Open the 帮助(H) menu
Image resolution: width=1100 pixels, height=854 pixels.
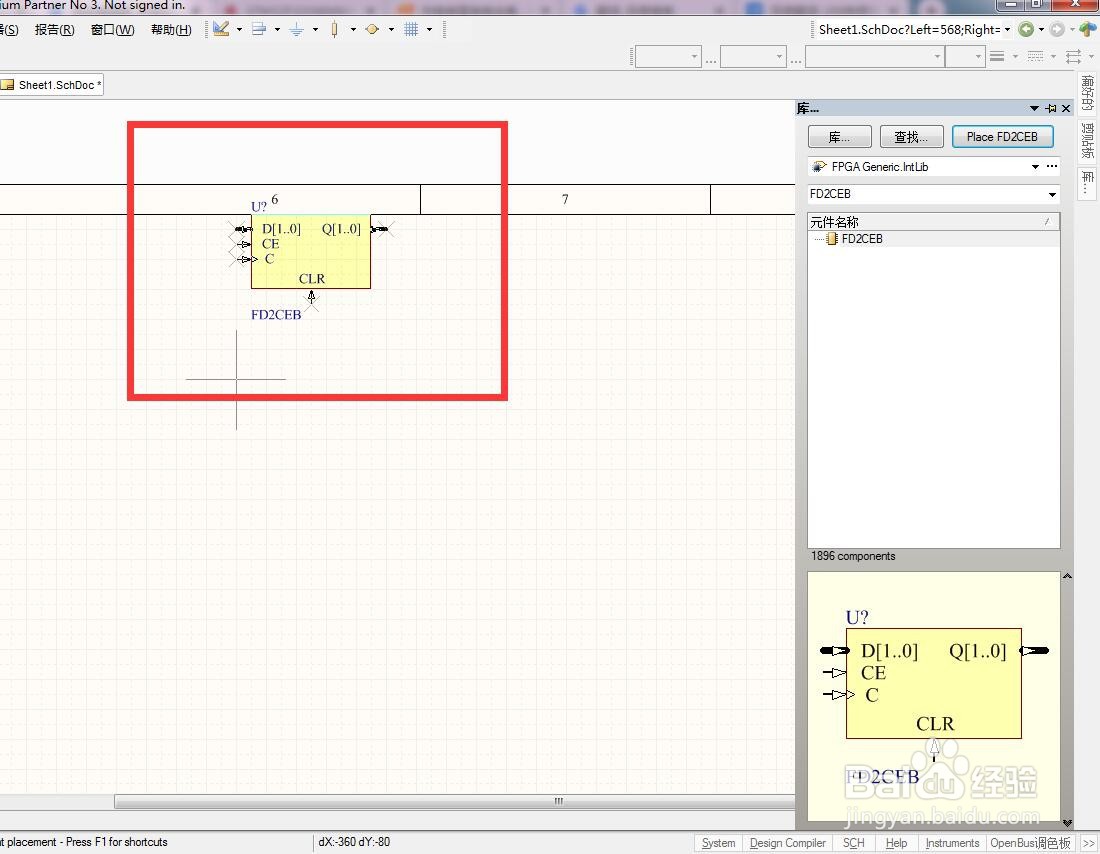(170, 29)
